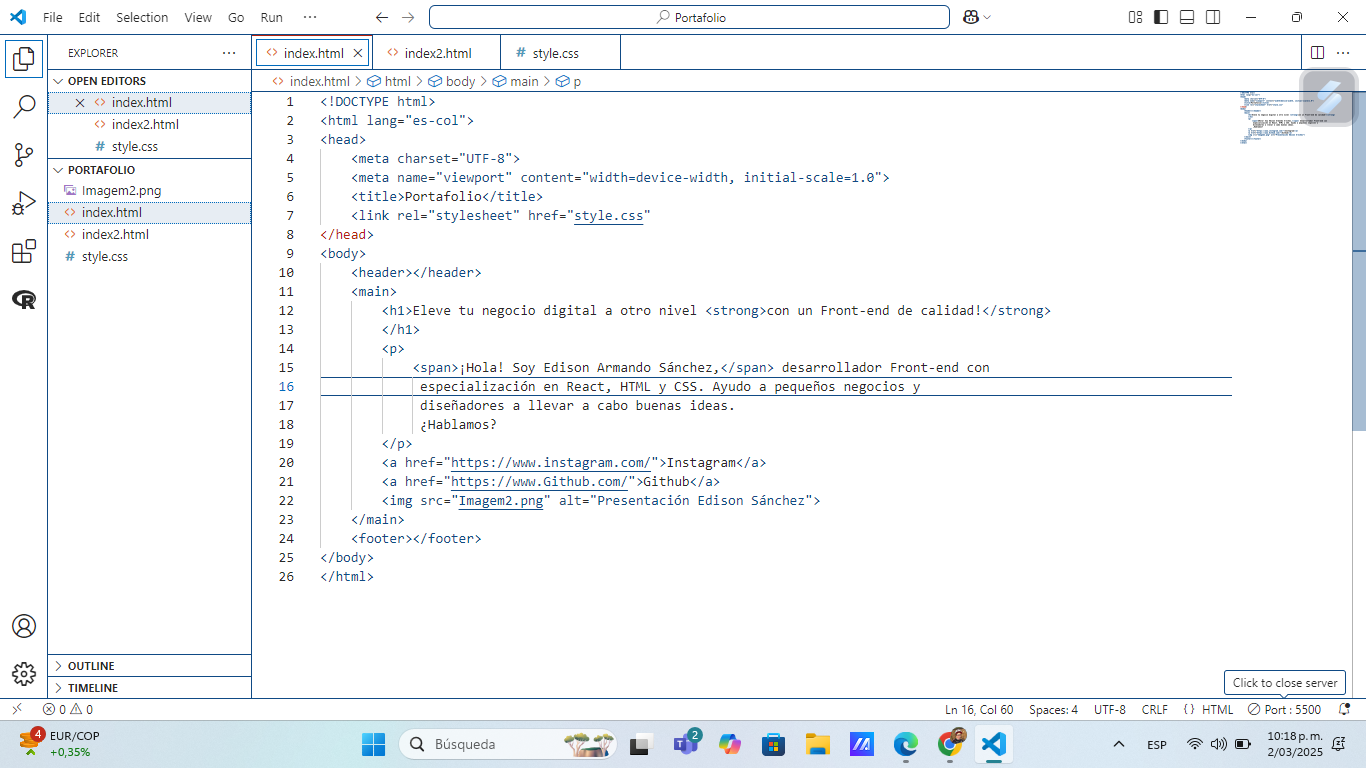
Task: Open Imagem2.png in the Explorer
Action: 121,190
